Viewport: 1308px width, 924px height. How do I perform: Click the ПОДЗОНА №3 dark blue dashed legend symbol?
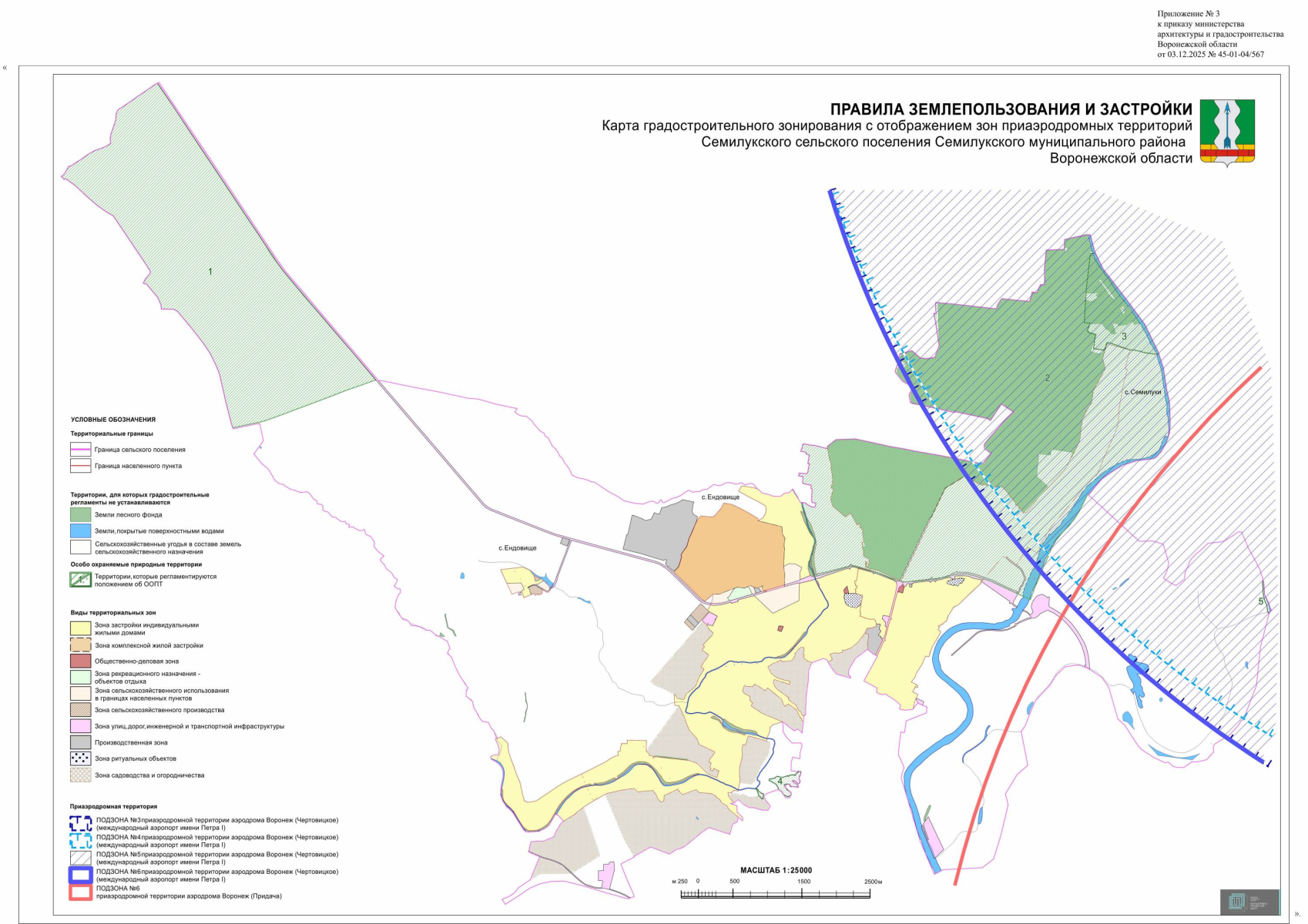click(x=80, y=824)
